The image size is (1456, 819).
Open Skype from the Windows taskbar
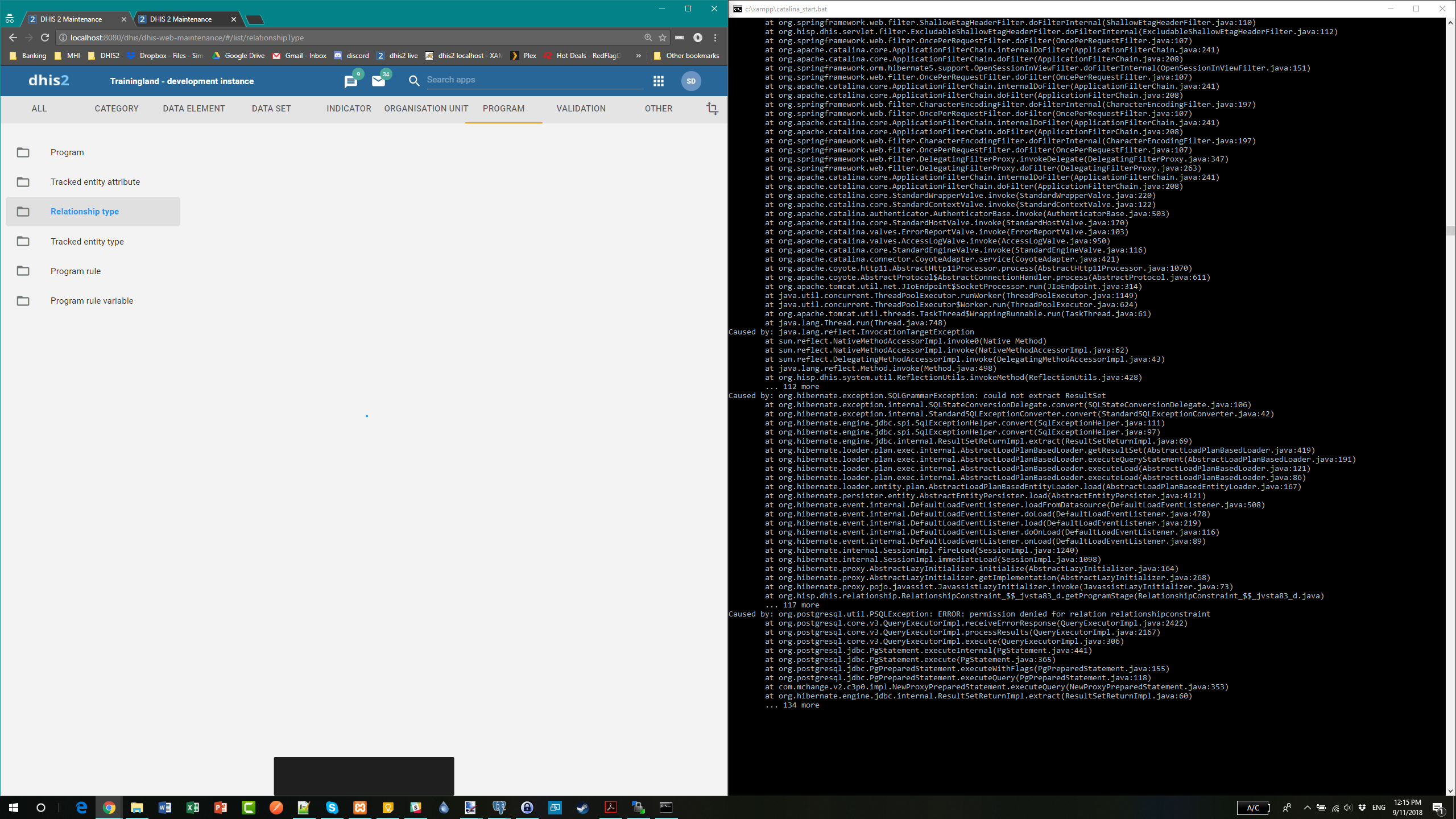[332, 808]
